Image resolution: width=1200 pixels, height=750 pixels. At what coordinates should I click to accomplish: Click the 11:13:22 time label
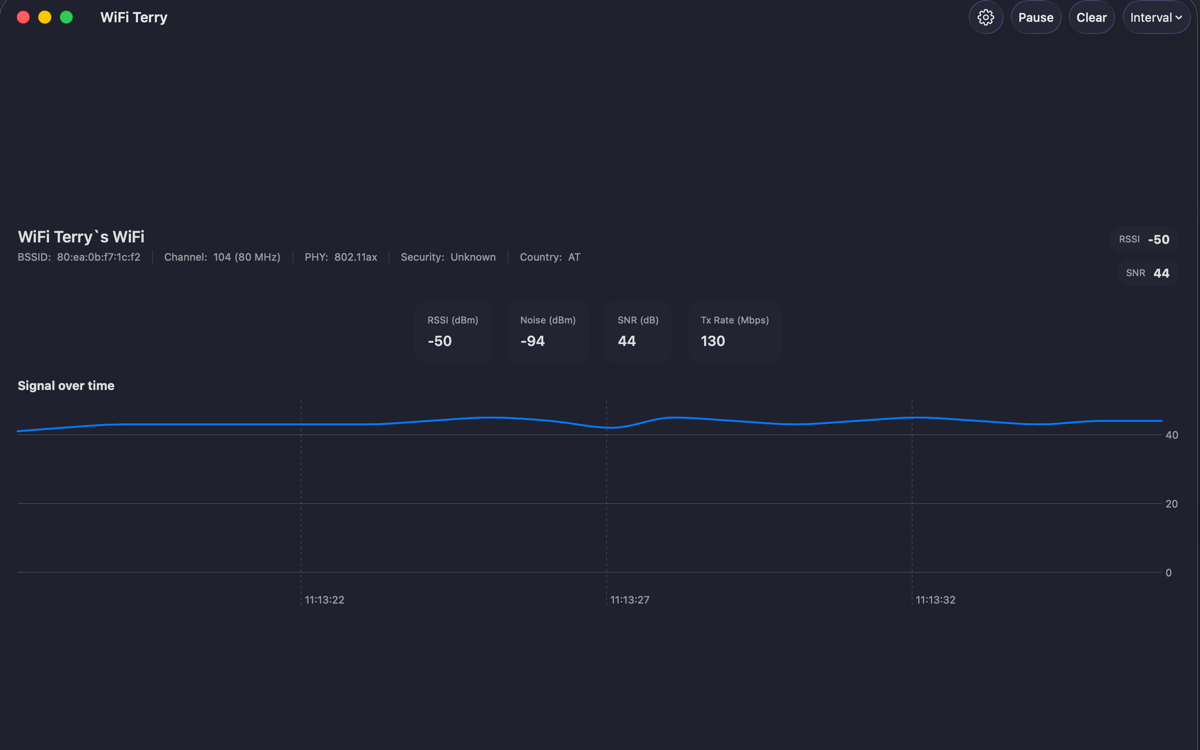(x=325, y=600)
